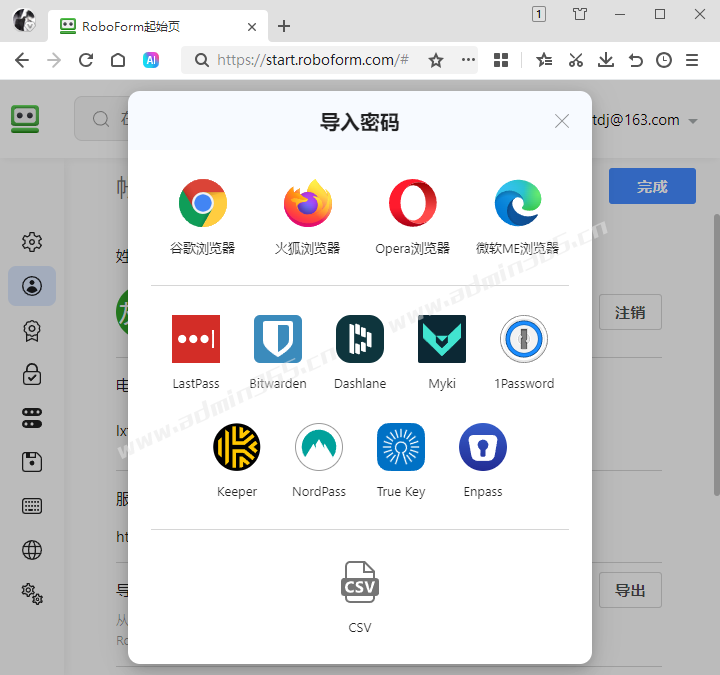The height and width of the screenshot is (675, 720).
Task: Reload the current page
Action: 86,60
